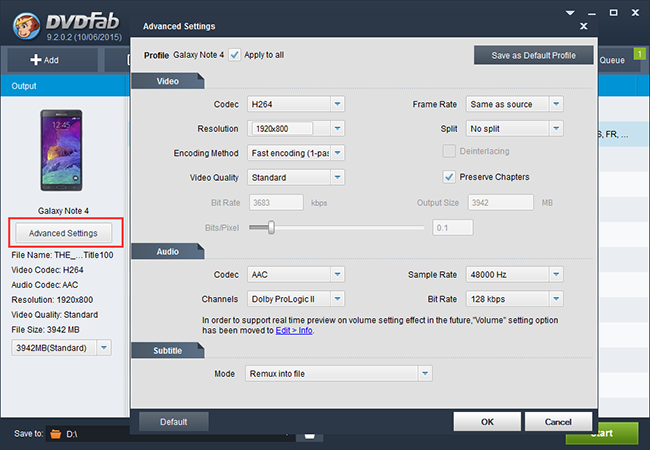Click the Resolution 1920x800 text box
Image resolution: width=650 pixels, height=450 pixels.
[x=283, y=128]
